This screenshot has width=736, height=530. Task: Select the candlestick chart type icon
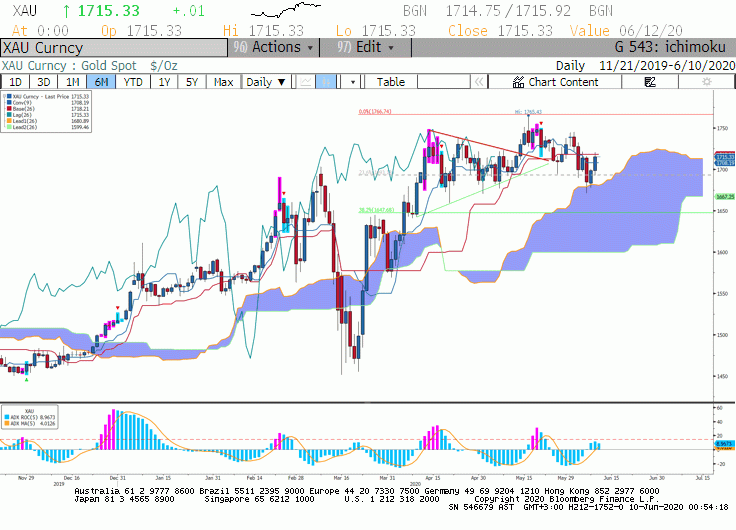click(x=326, y=82)
